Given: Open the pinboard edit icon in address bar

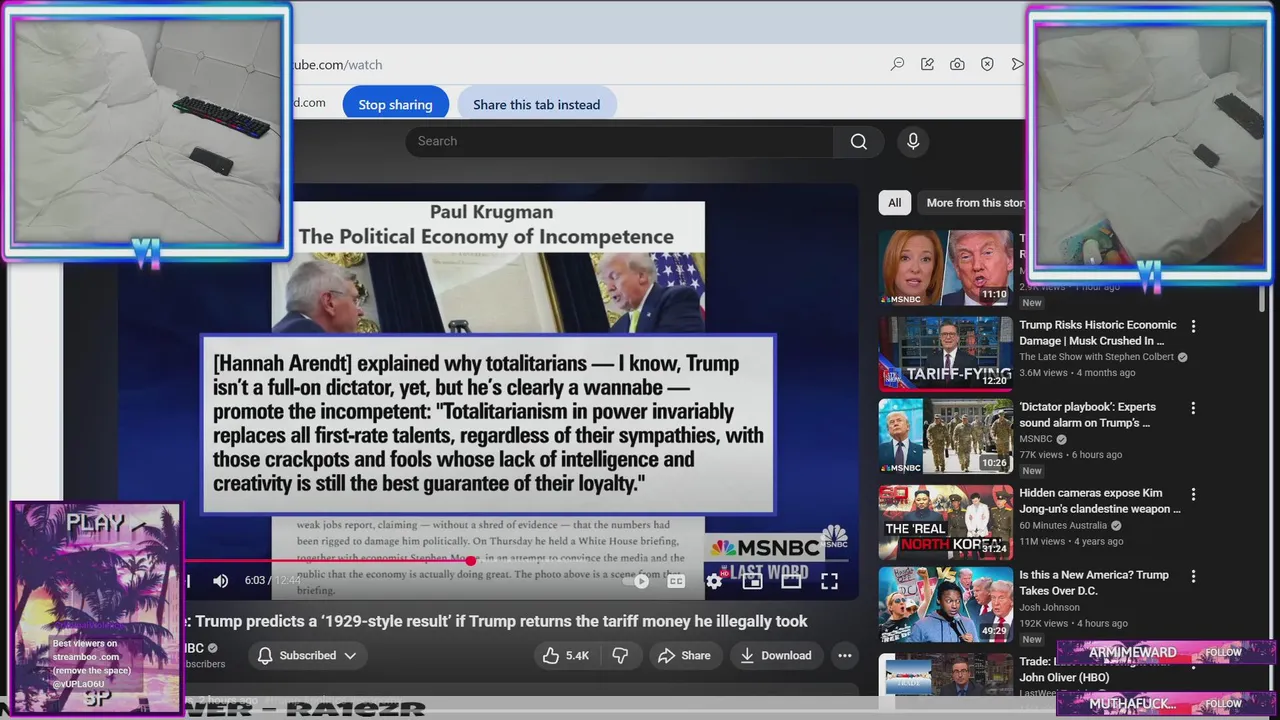Looking at the screenshot, I should click(927, 64).
